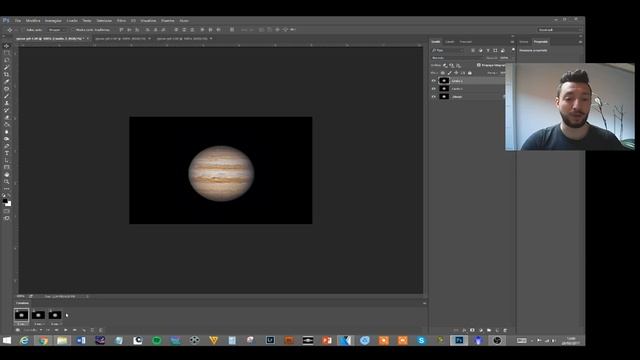Select the Eraser tool
This screenshot has width=640, height=360.
7,117
